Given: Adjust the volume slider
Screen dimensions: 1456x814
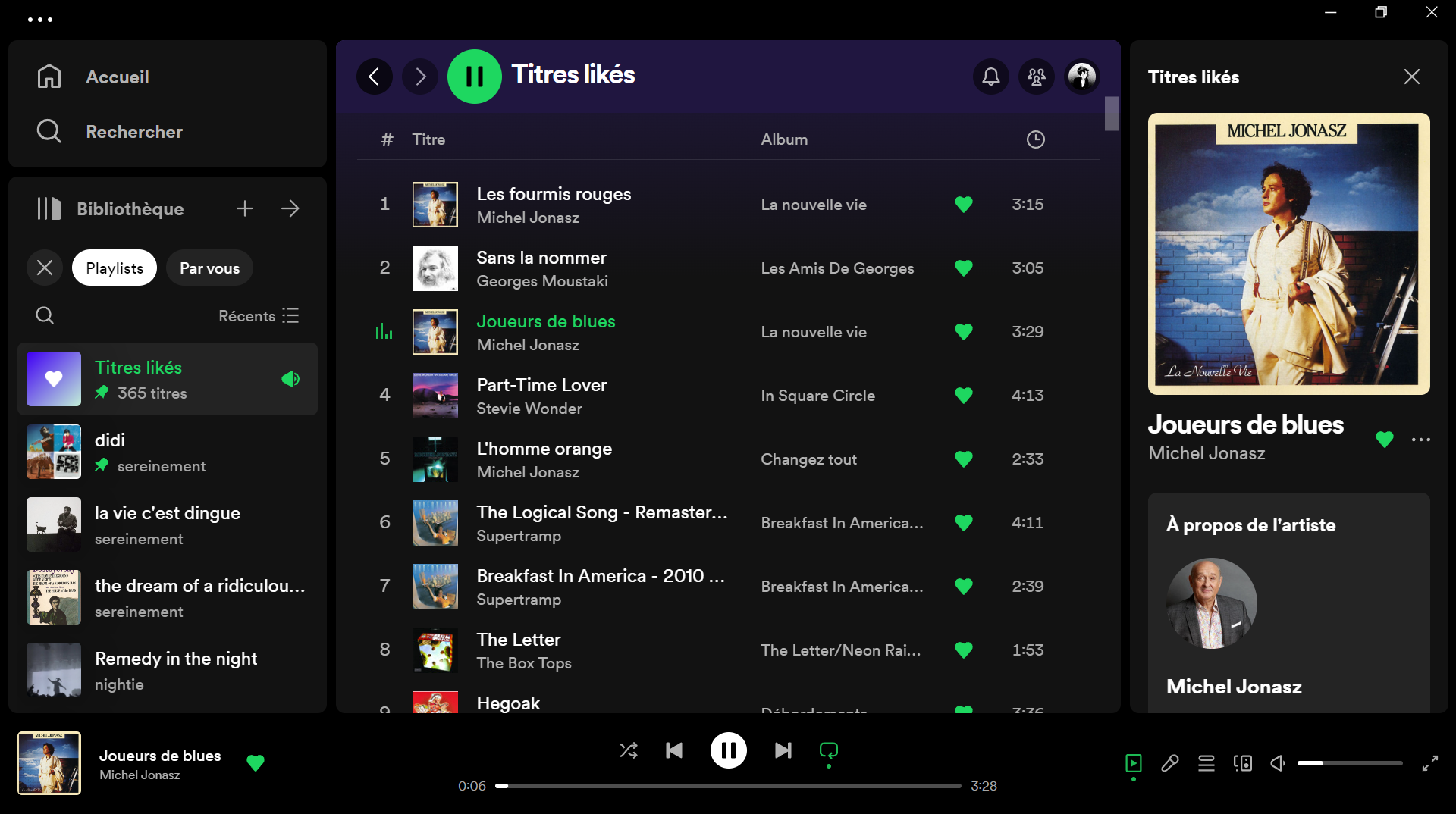Looking at the screenshot, I should [1350, 763].
